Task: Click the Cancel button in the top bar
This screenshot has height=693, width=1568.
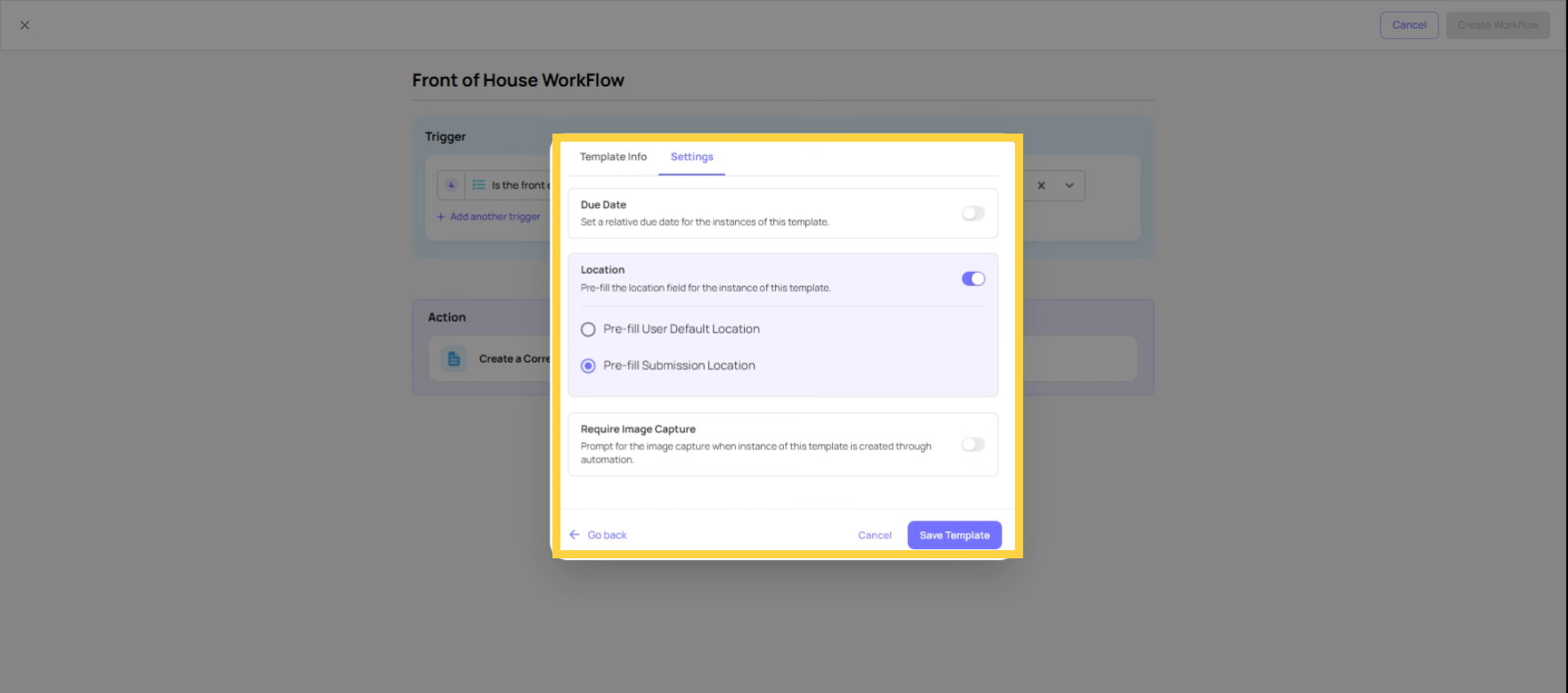Action: click(x=1409, y=25)
